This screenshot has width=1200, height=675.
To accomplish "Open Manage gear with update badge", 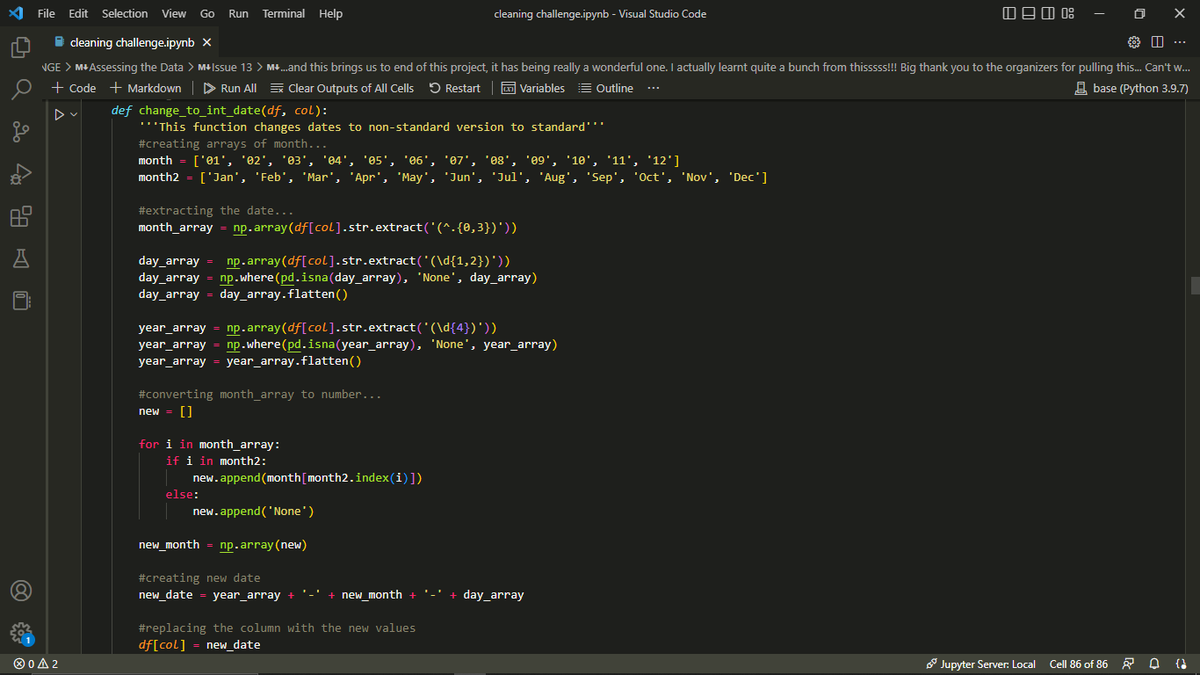I will click(21, 632).
